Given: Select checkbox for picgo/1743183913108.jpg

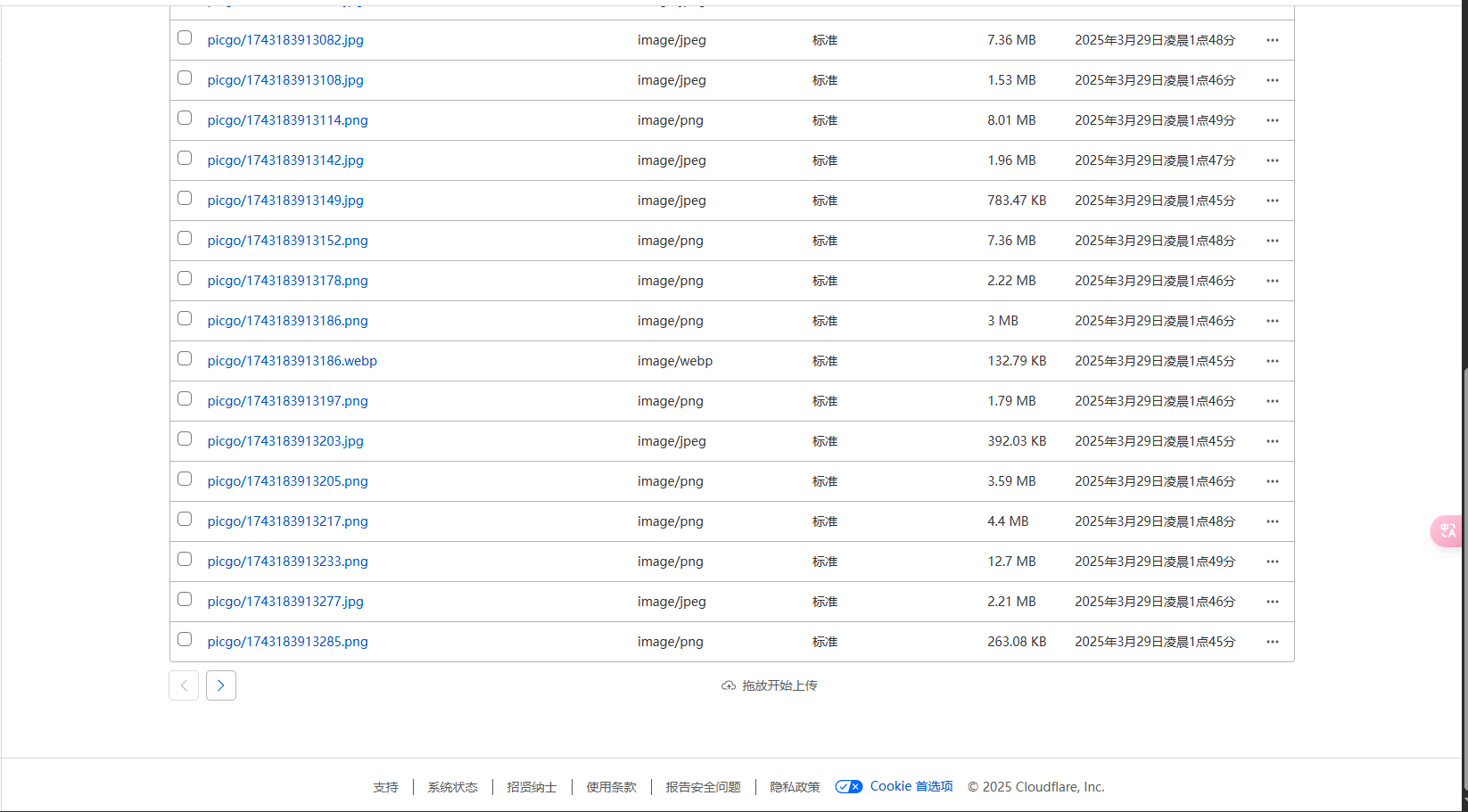Looking at the screenshot, I should [x=185, y=78].
